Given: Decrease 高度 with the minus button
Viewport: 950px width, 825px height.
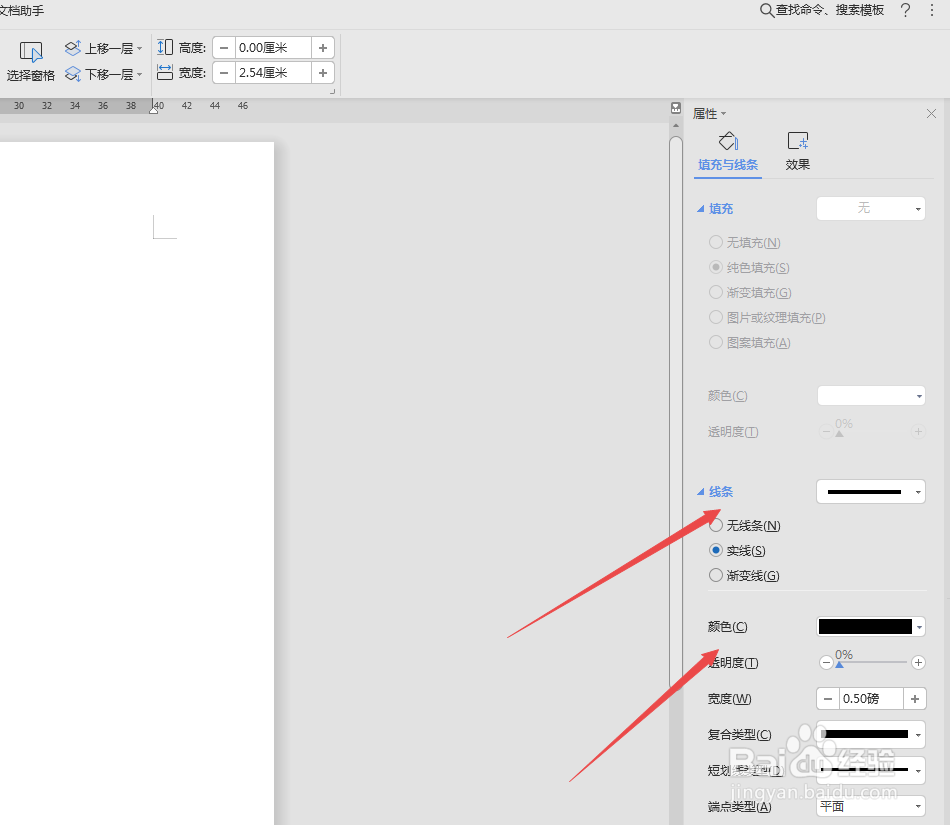Looking at the screenshot, I should [222, 46].
